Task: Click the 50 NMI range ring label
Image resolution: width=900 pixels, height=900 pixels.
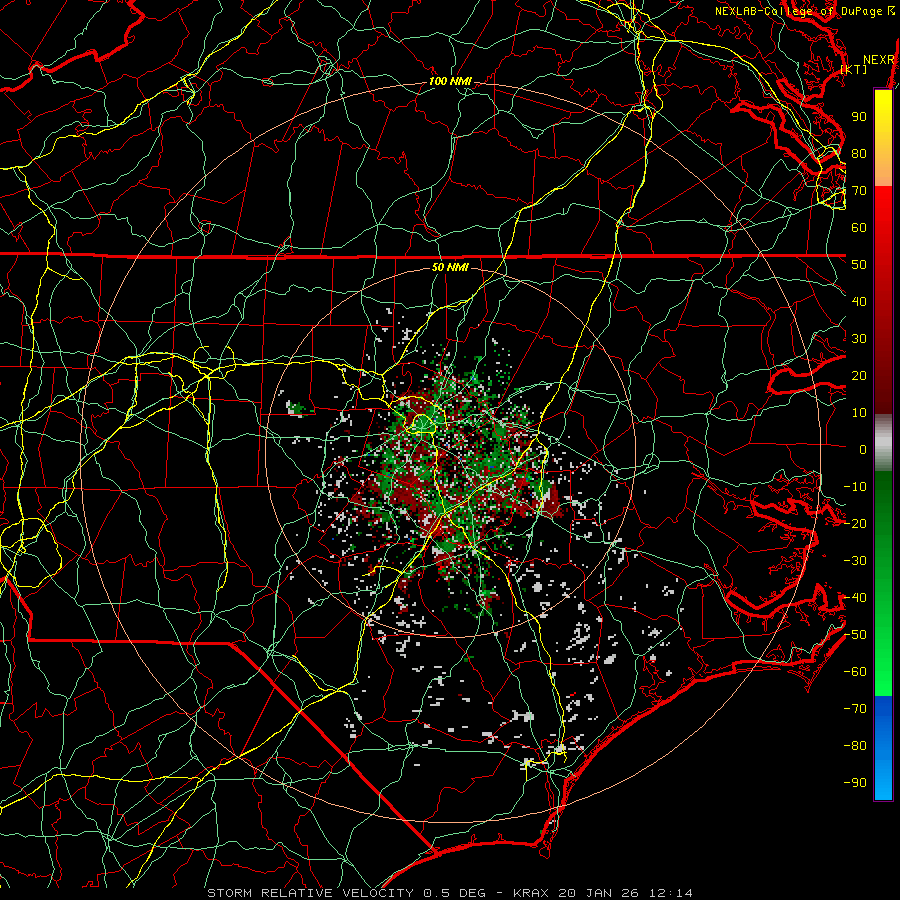Action: [450, 267]
